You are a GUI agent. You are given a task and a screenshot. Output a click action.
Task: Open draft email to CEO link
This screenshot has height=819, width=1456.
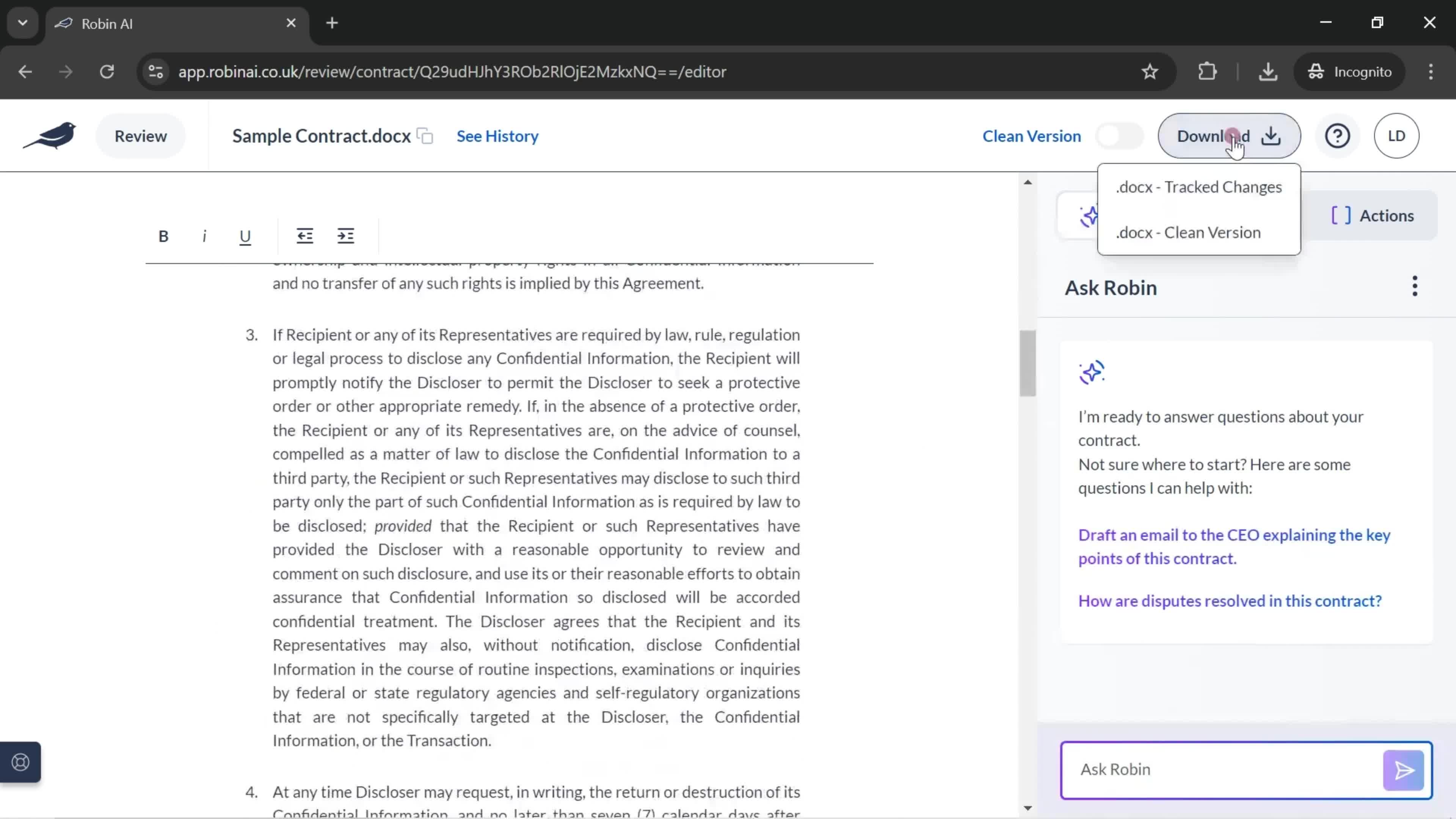tap(1235, 546)
